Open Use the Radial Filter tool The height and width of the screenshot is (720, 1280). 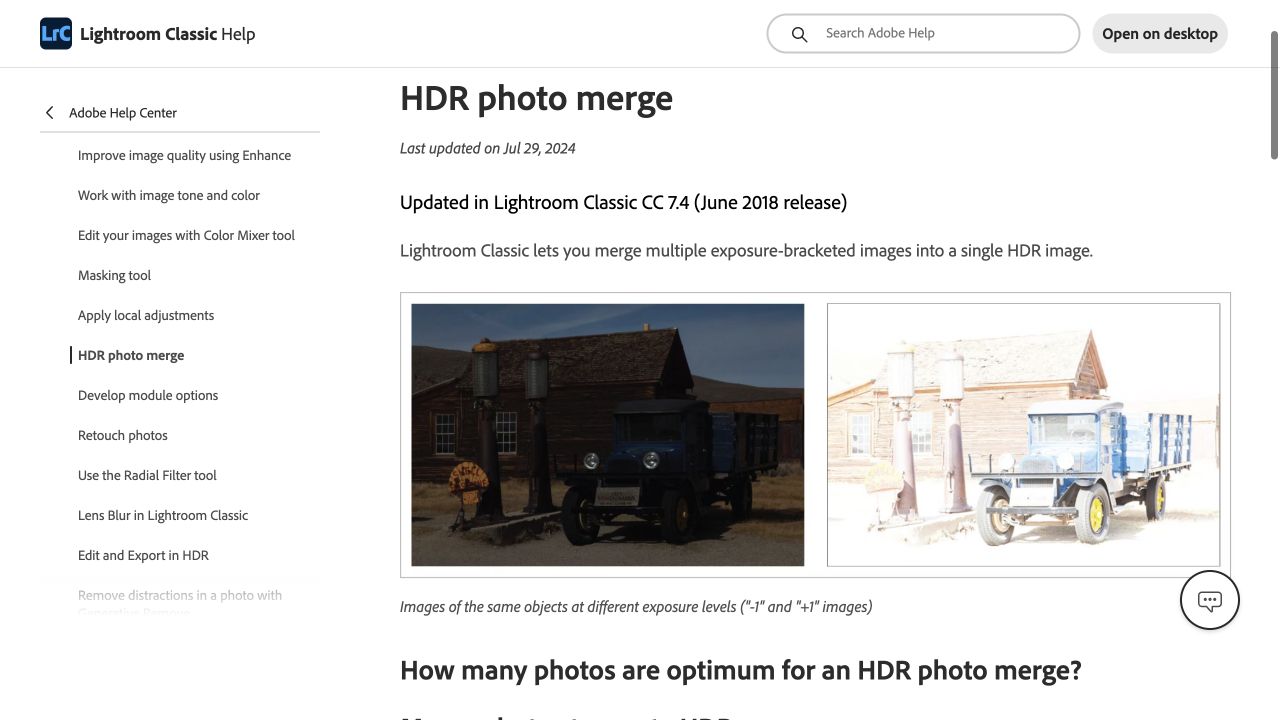click(147, 475)
